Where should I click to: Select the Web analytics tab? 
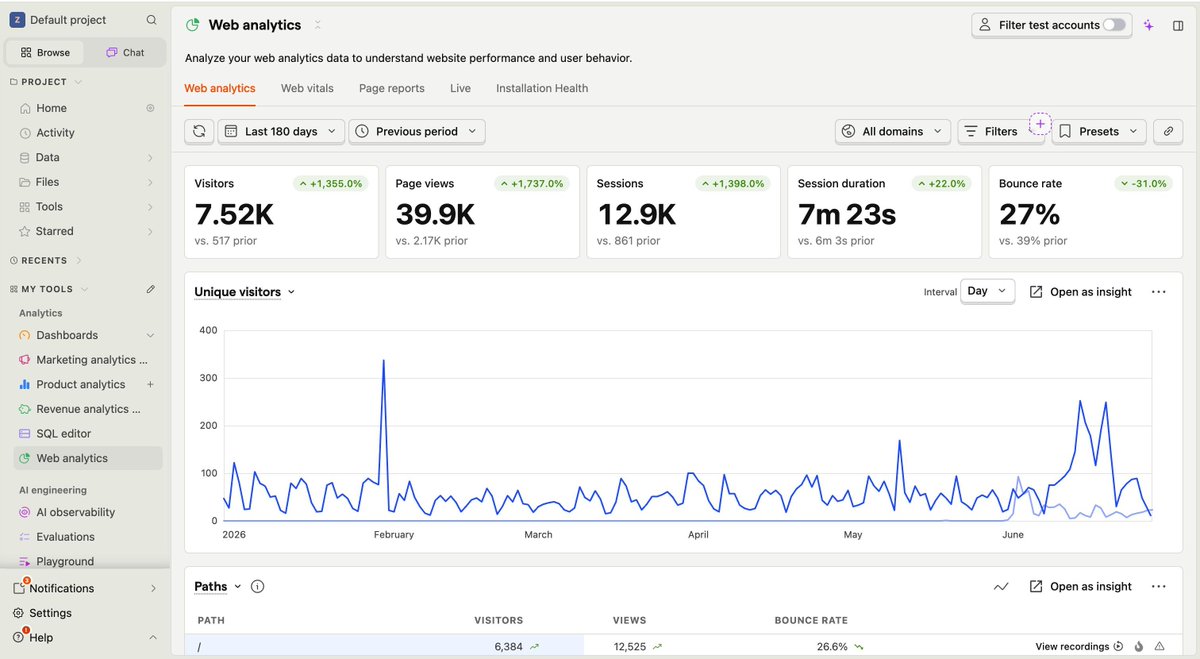tap(220, 88)
